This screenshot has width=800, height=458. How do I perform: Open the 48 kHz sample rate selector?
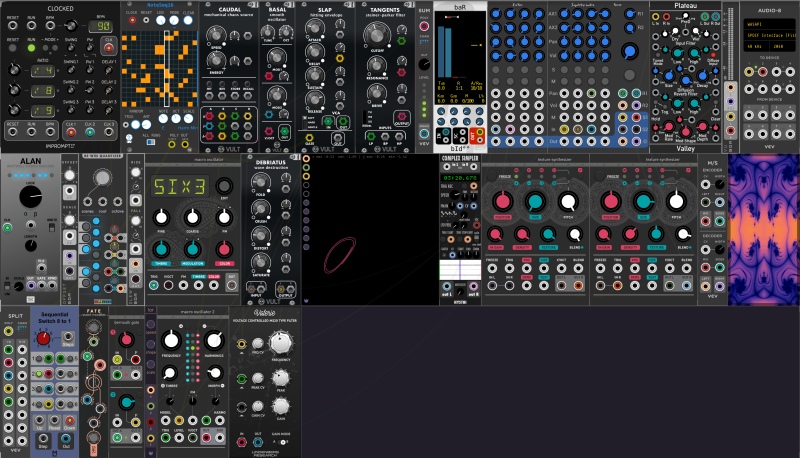click(x=757, y=46)
